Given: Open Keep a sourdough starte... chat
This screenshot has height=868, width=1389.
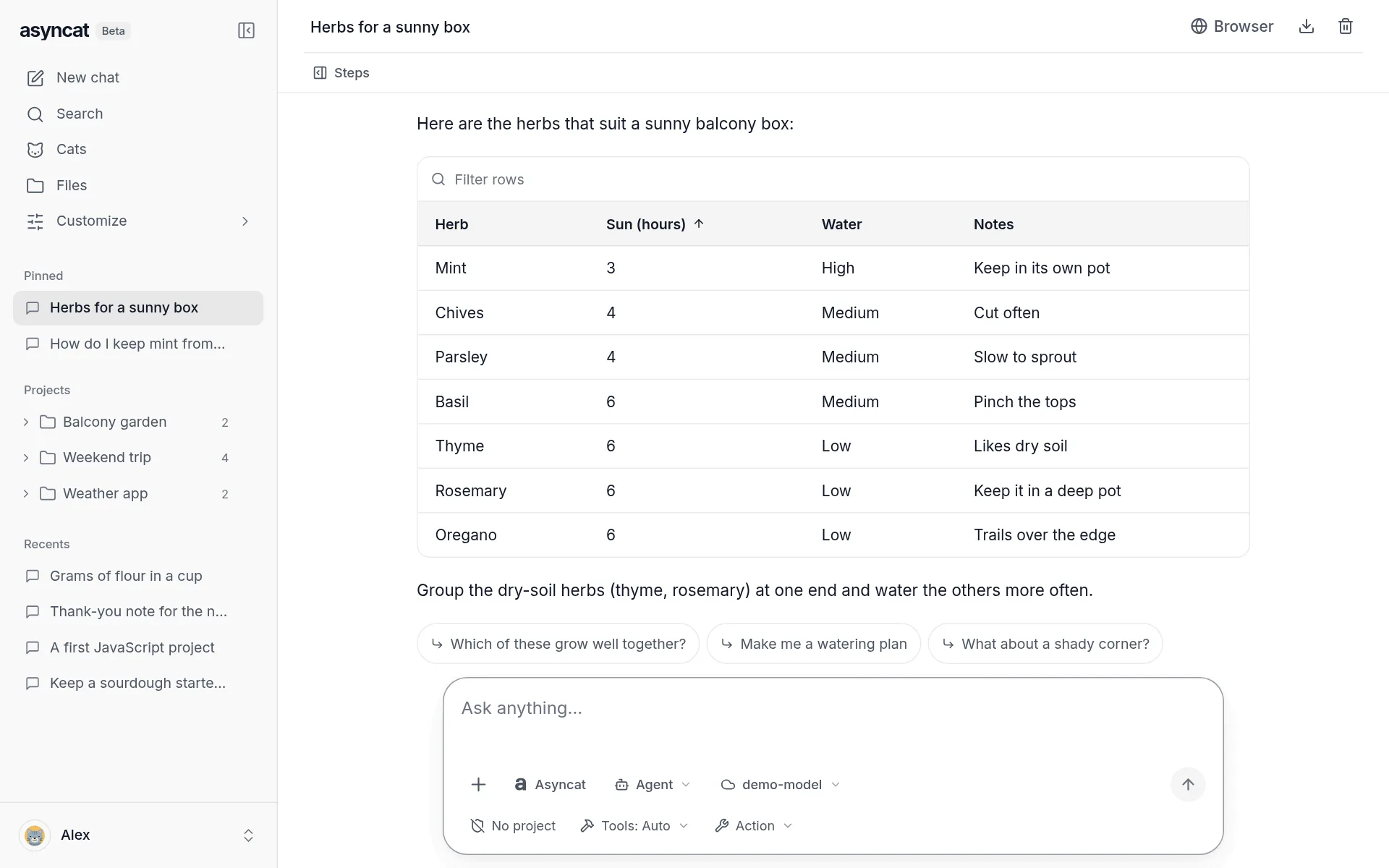Looking at the screenshot, I should coord(138,684).
